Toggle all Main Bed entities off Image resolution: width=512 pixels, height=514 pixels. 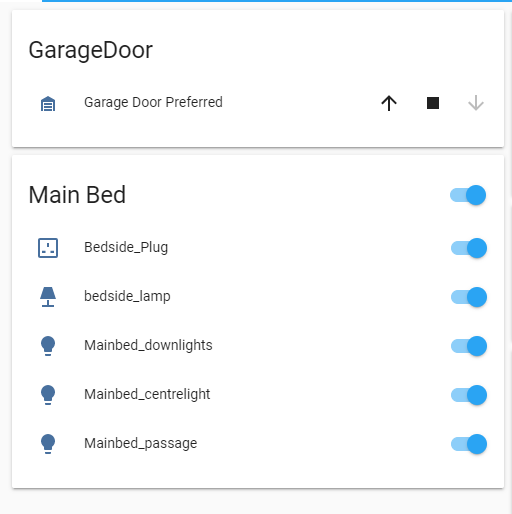pyautogui.click(x=468, y=195)
